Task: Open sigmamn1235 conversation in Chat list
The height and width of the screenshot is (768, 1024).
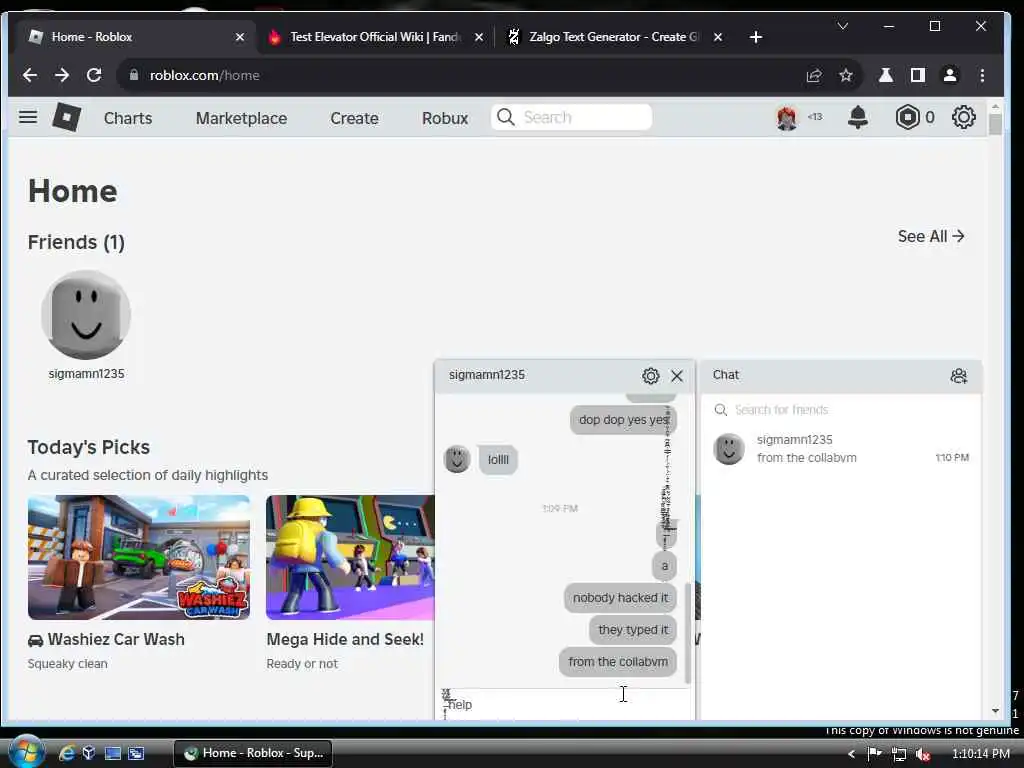Action: pyautogui.click(x=840, y=449)
